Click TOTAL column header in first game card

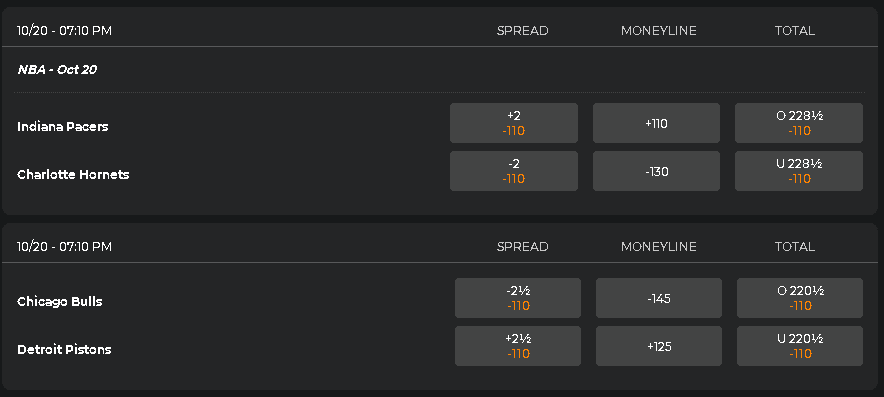(794, 30)
